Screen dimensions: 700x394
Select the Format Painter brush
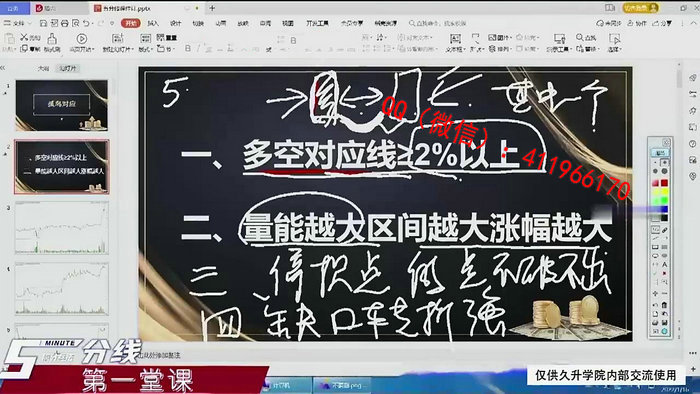point(52,38)
